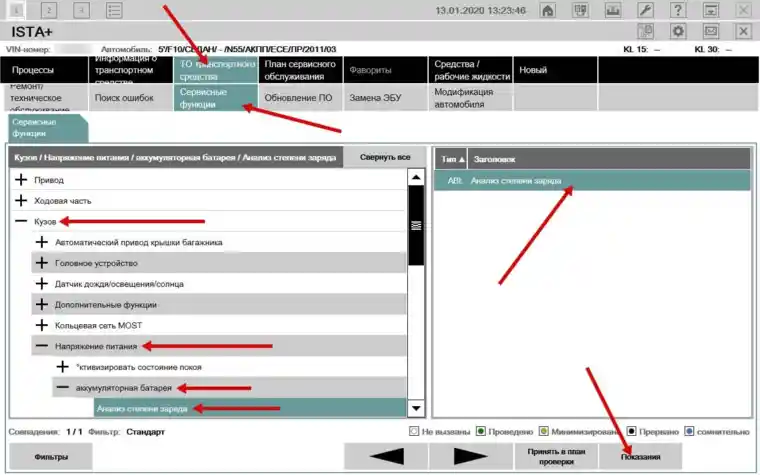Expand the Дополнительные функции node

42,304
